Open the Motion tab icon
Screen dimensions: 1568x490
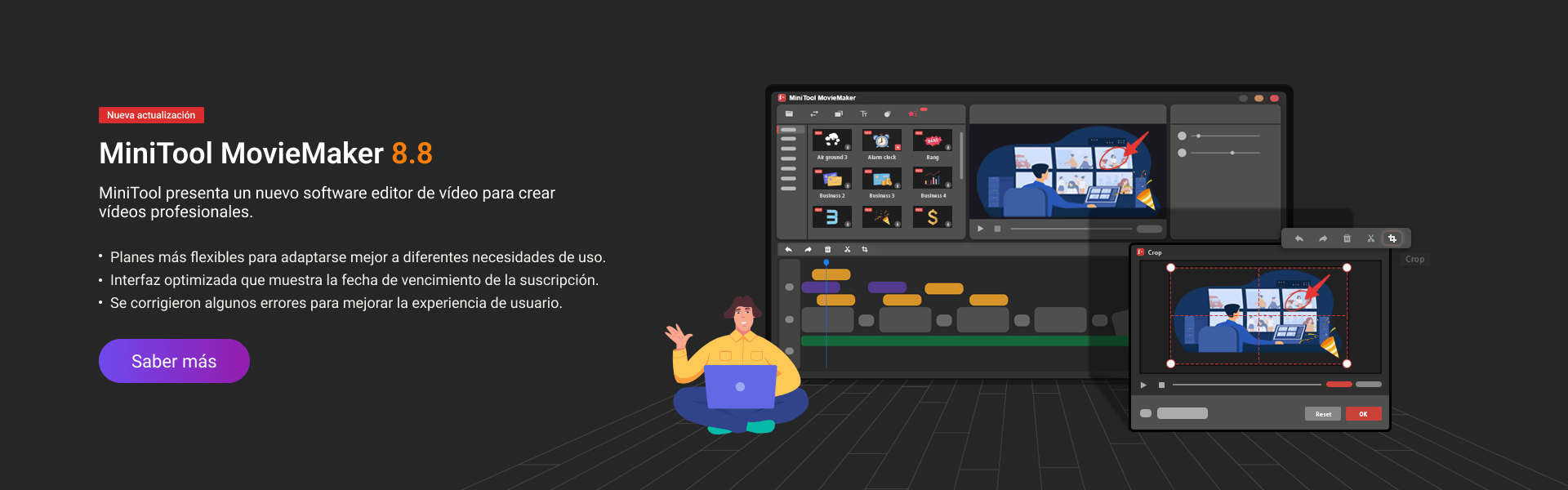[888, 114]
